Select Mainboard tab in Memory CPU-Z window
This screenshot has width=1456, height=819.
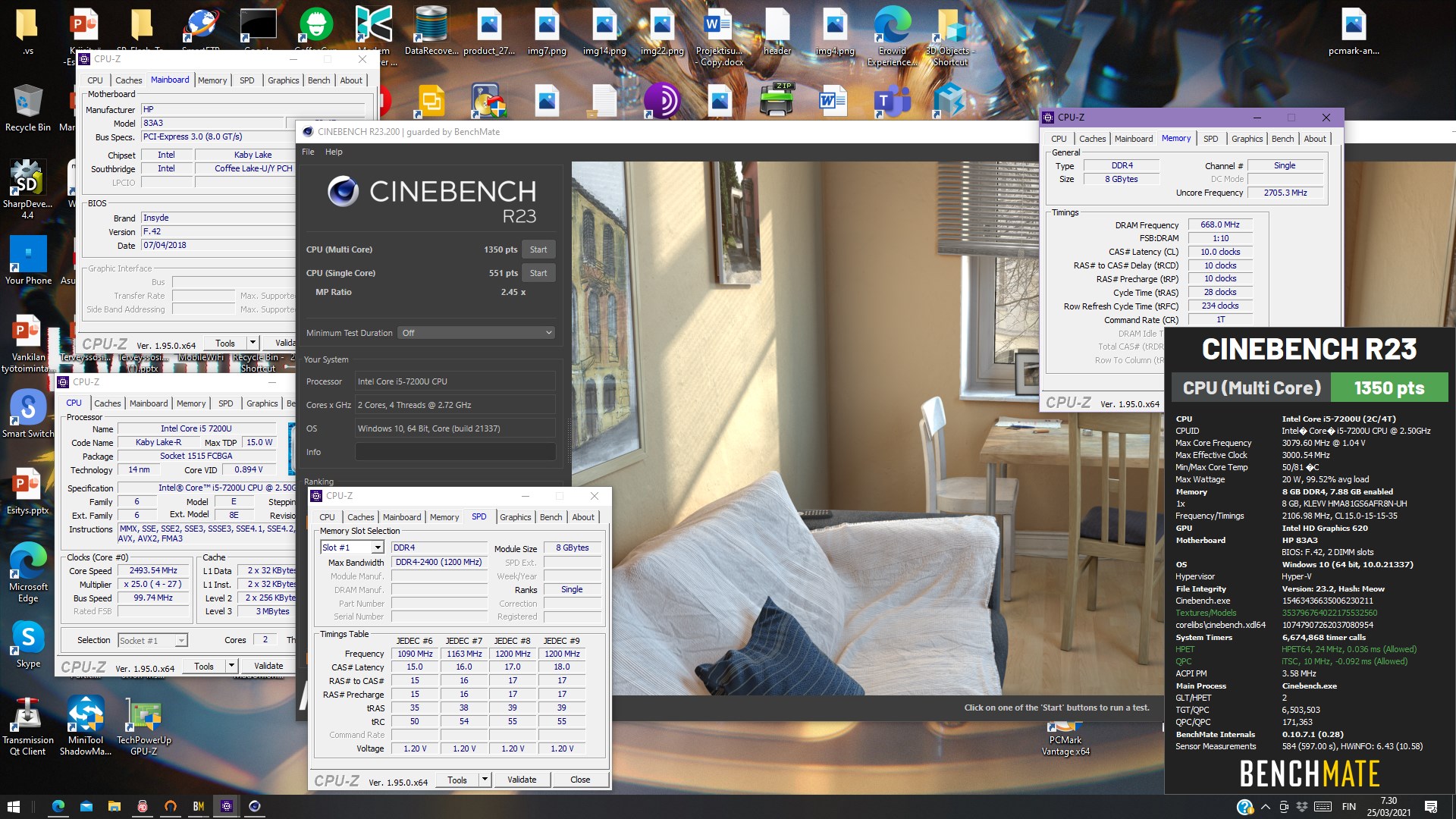[1134, 139]
